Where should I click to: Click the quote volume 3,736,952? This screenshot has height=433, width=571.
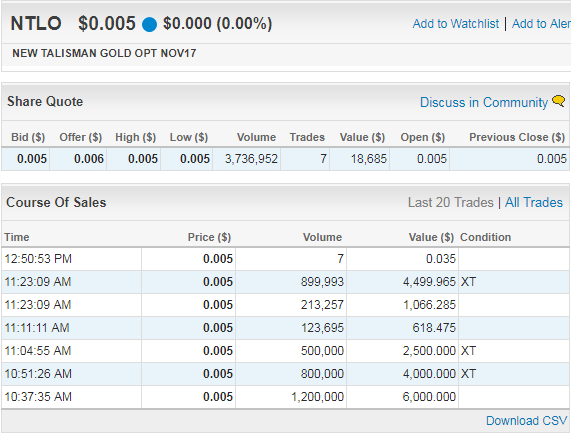click(x=251, y=159)
